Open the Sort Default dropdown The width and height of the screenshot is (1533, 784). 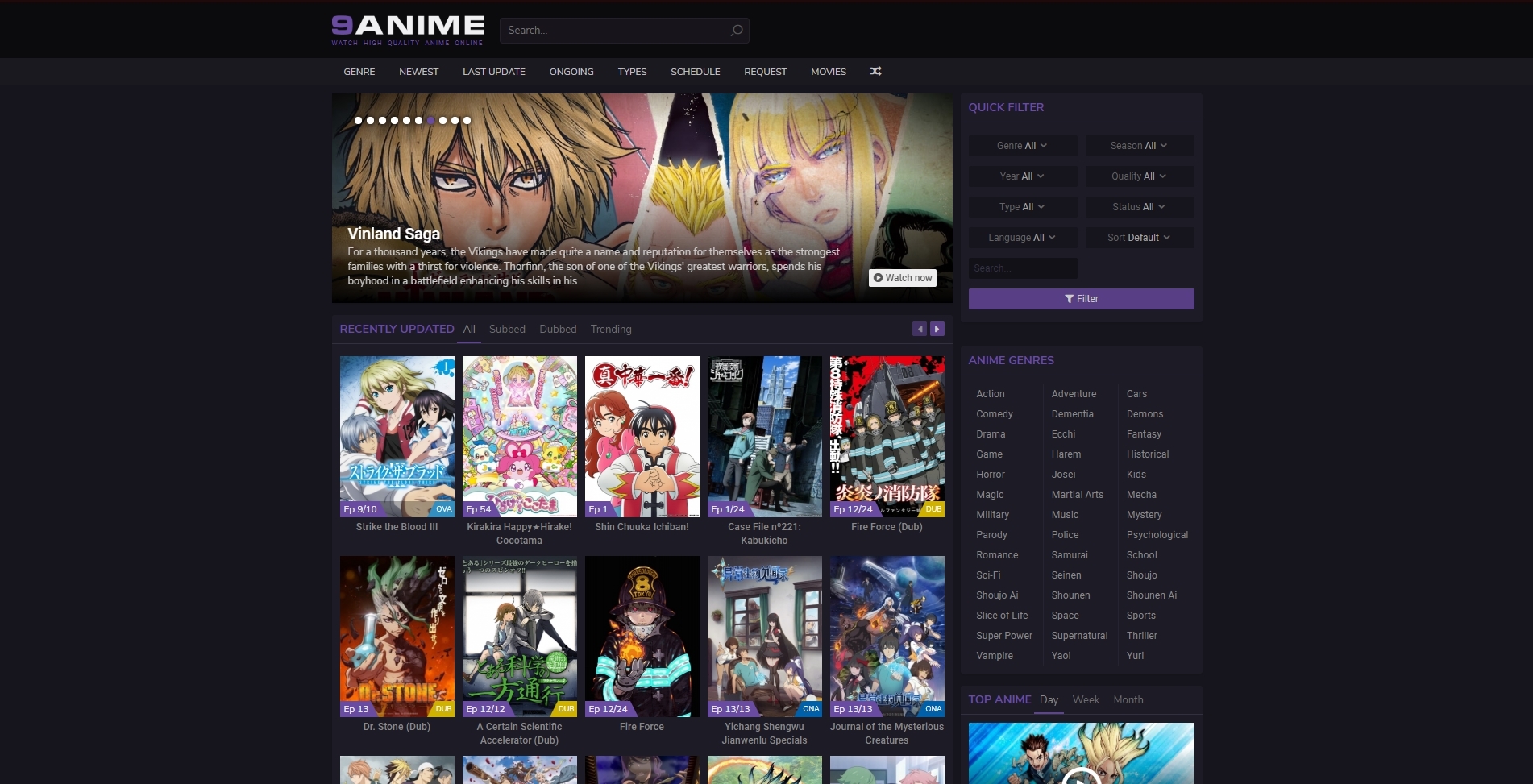[x=1139, y=238]
